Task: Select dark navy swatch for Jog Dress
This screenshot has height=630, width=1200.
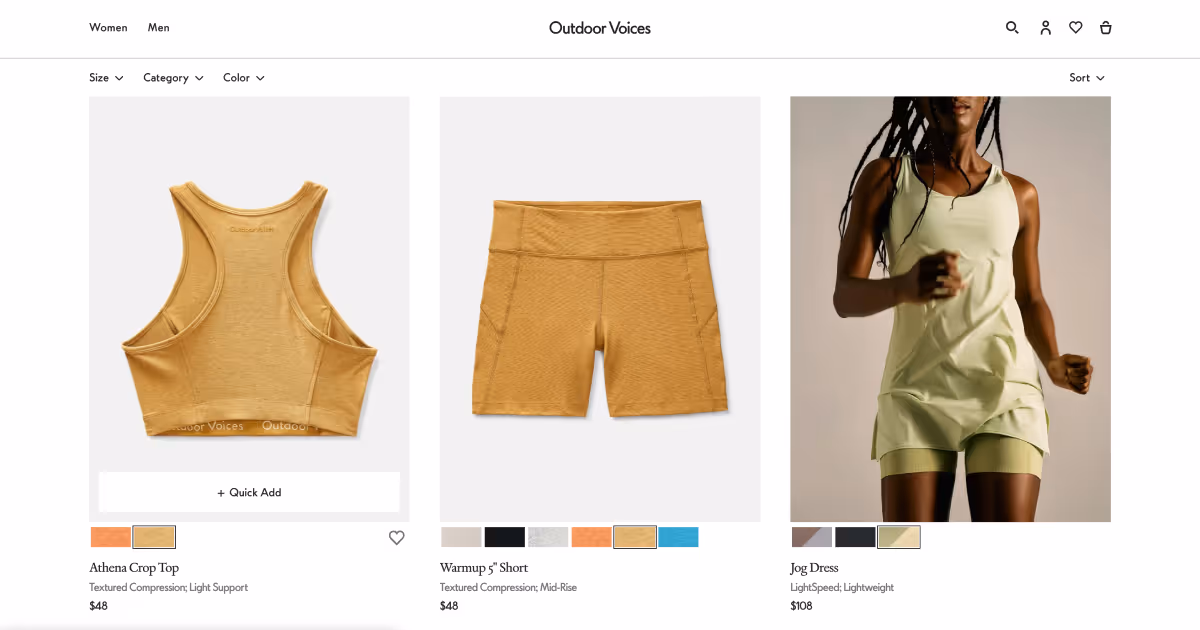Action: pyautogui.click(x=855, y=537)
